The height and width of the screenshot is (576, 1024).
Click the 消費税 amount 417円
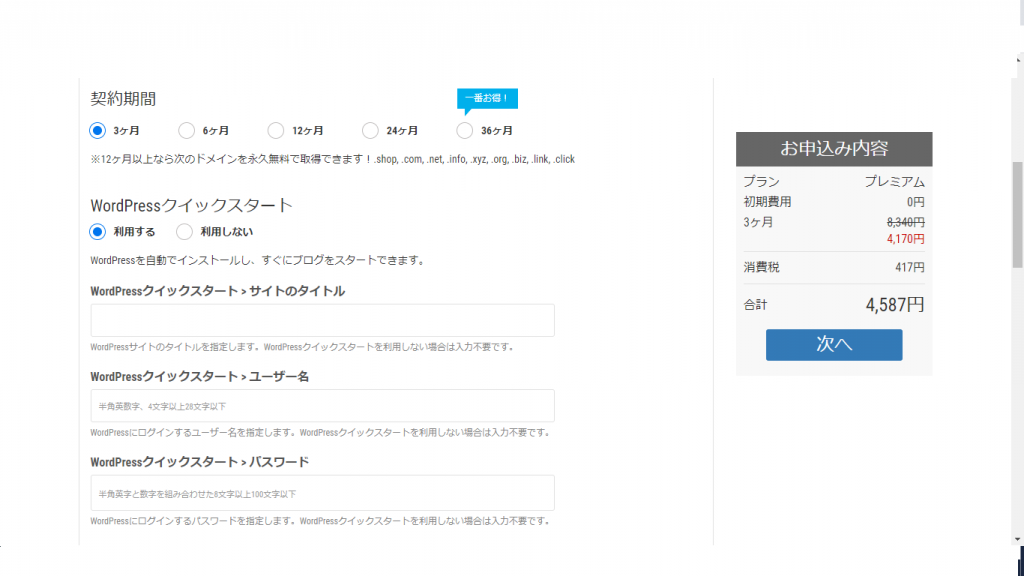coord(910,267)
